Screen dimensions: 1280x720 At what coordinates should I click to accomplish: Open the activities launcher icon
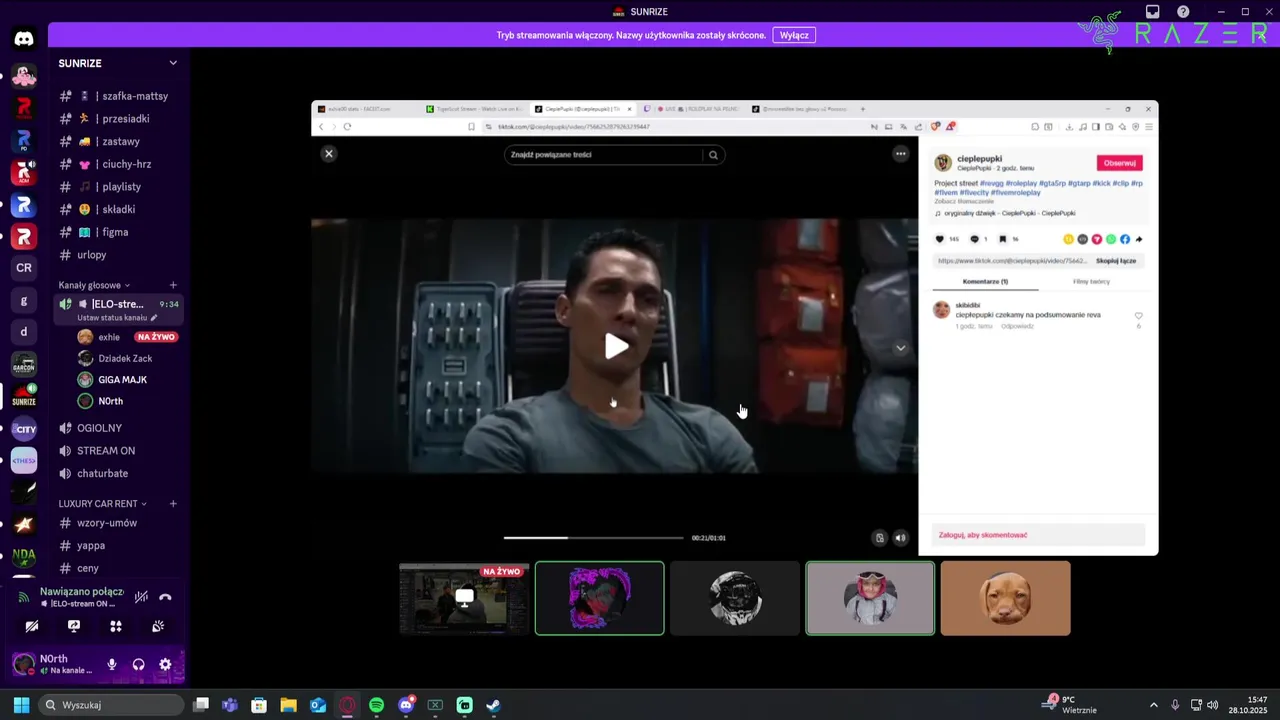click(116, 626)
